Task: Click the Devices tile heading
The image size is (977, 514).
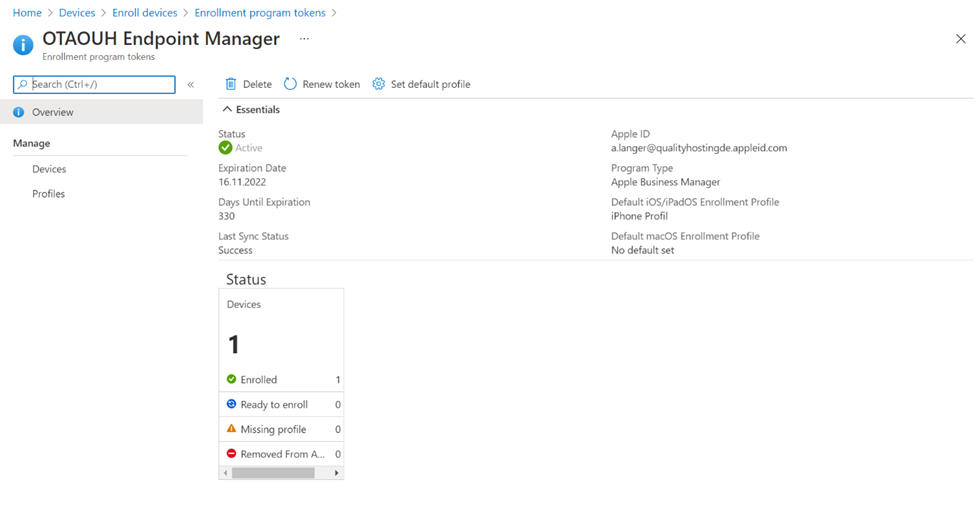Action: tap(244, 304)
